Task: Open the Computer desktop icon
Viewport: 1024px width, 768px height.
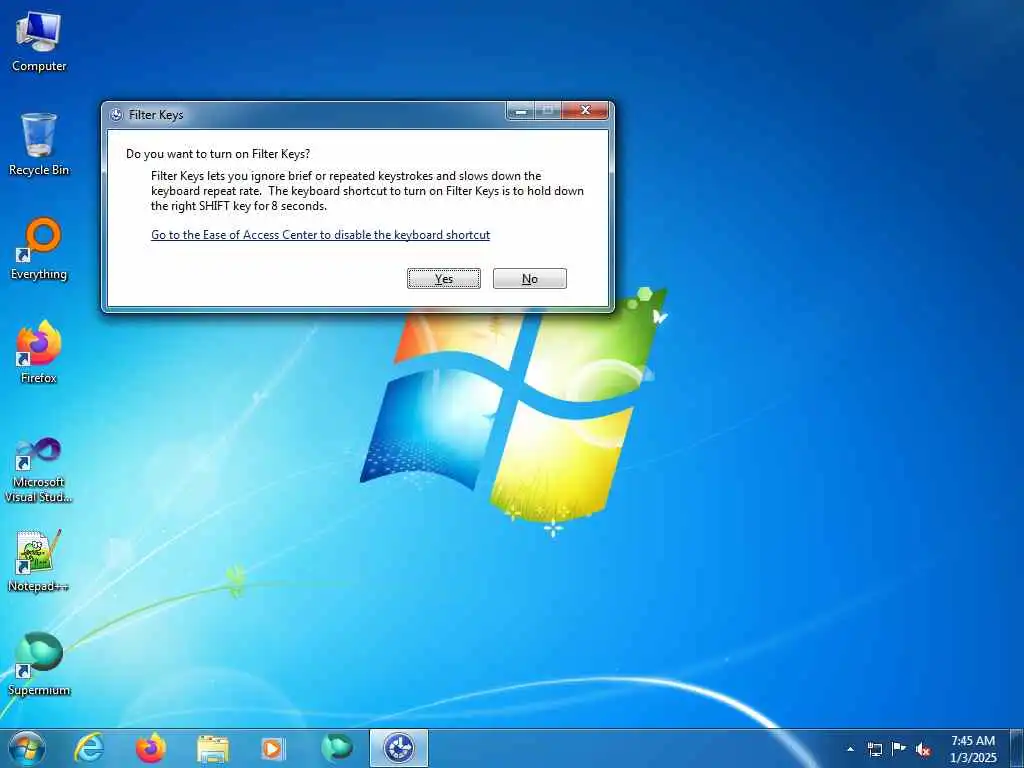Action: pyautogui.click(x=39, y=42)
